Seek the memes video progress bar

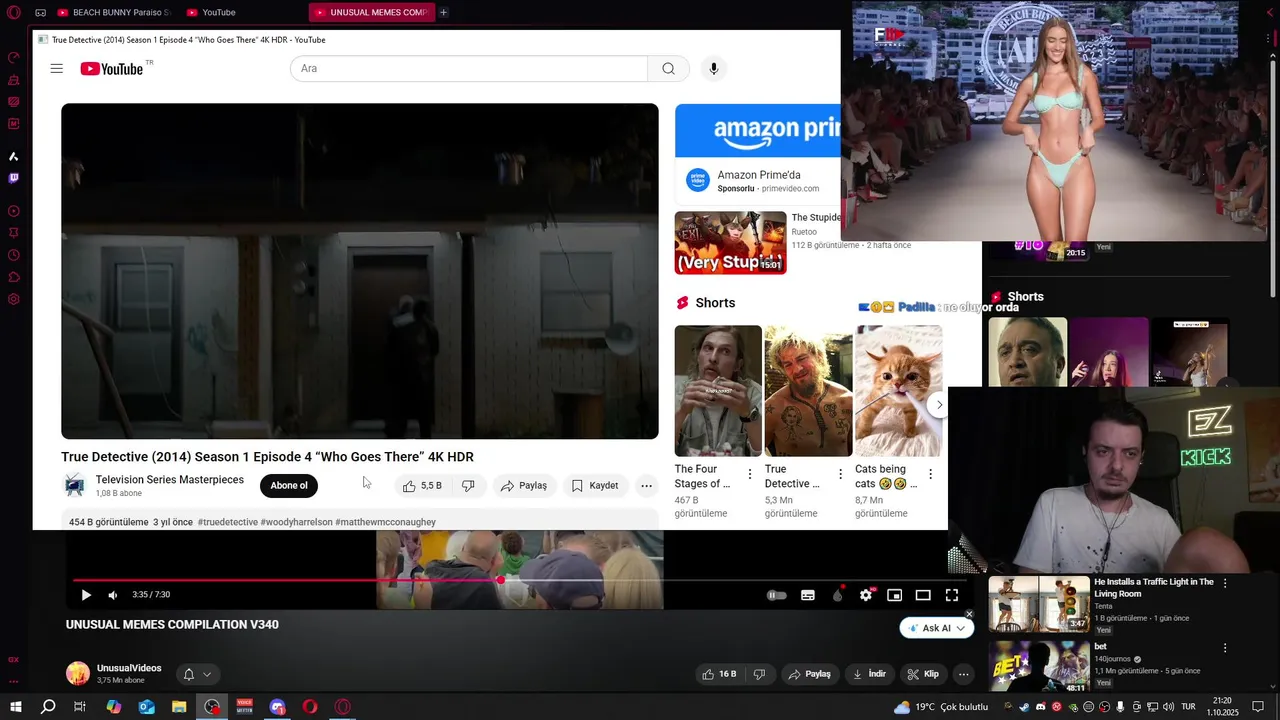(520, 580)
